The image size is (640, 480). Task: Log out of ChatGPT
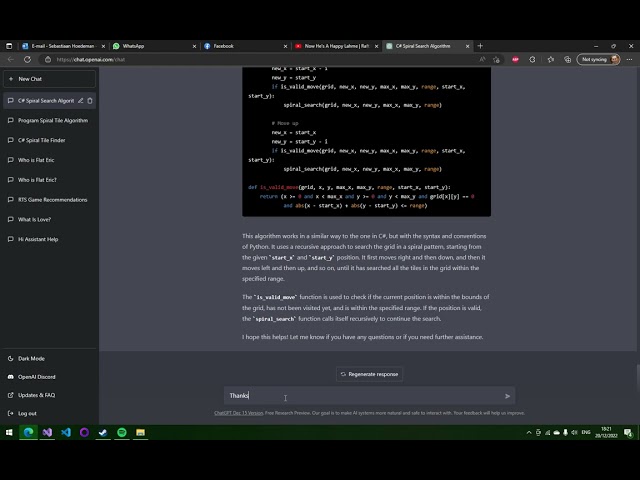(x=49, y=413)
